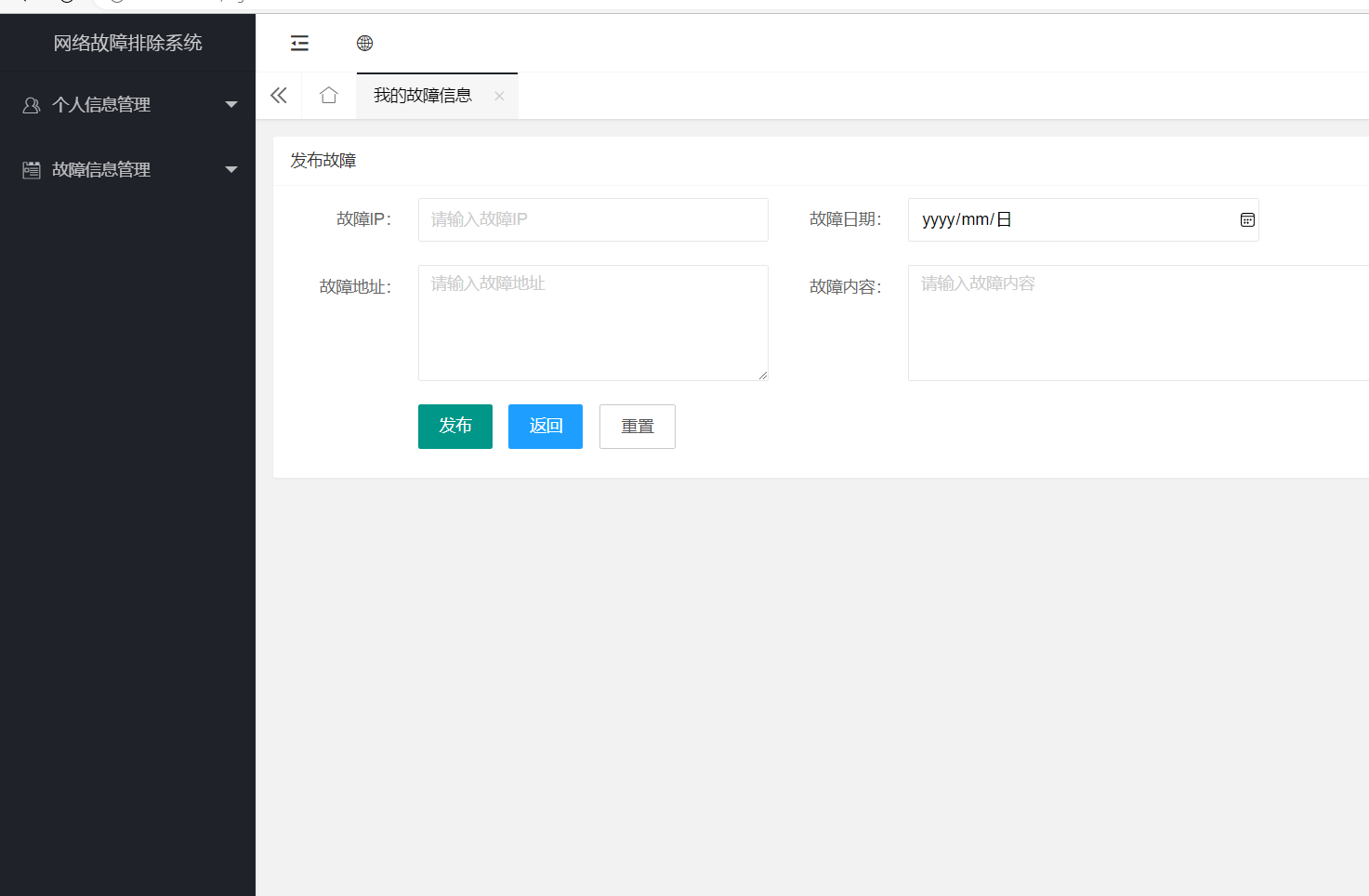Click the 个人信息管理 person icon
Screen dimensions: 1369x896
pyautogui.click(x=31, y=104)
